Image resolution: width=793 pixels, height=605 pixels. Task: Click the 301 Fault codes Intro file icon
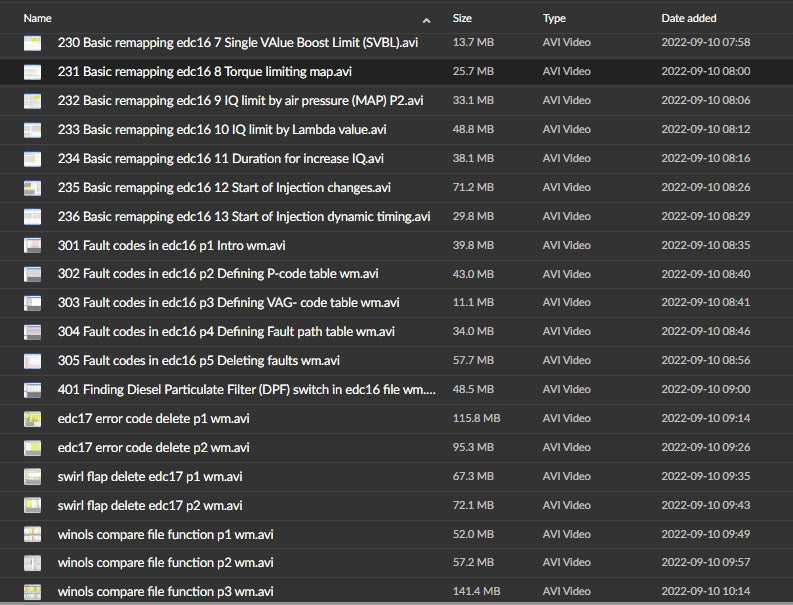click(x=33, y=246)
